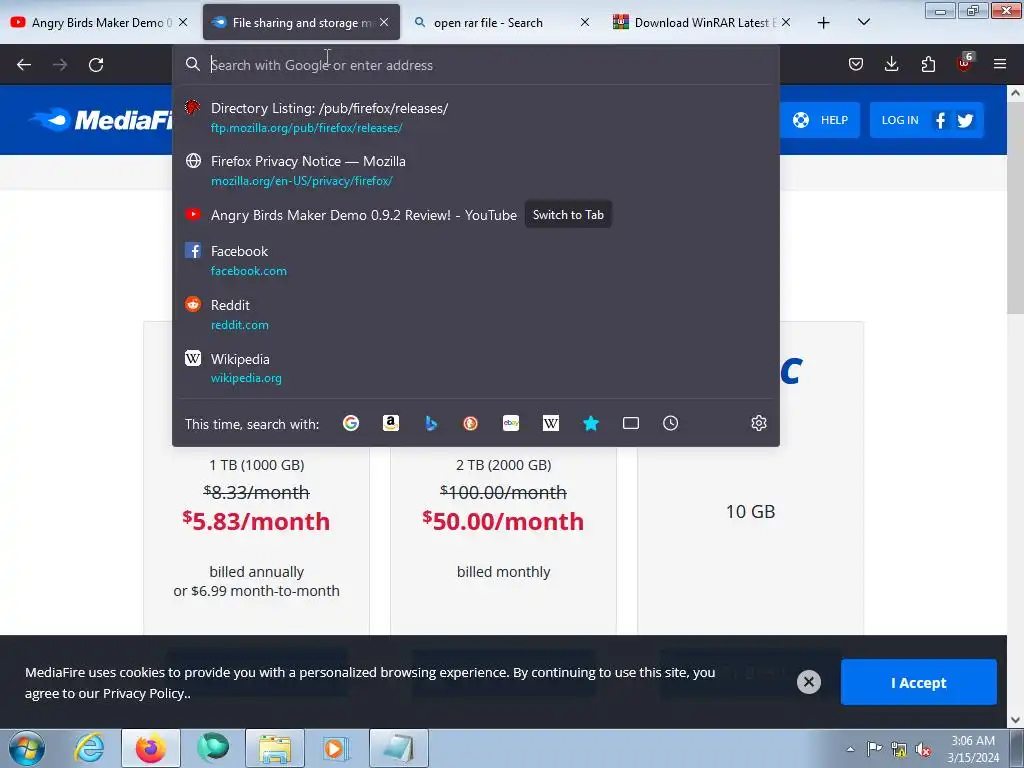Go back using the browser back arrow
1024x768 pixels.
[x=24, y=65]
